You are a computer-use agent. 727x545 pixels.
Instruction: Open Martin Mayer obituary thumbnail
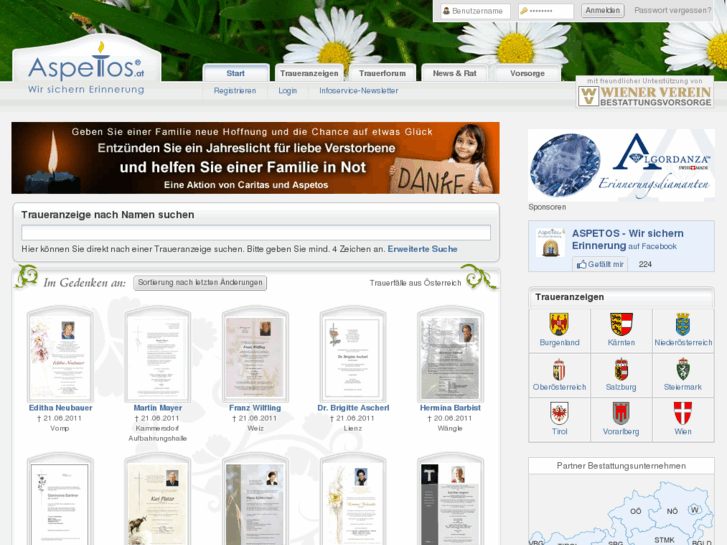tap(158, 354)
